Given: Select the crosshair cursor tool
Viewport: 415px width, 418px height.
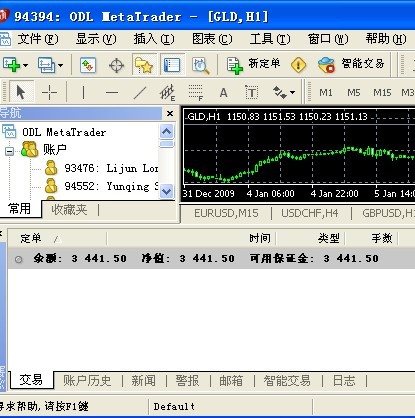Looking at the screenshot, I should point(49,92).
